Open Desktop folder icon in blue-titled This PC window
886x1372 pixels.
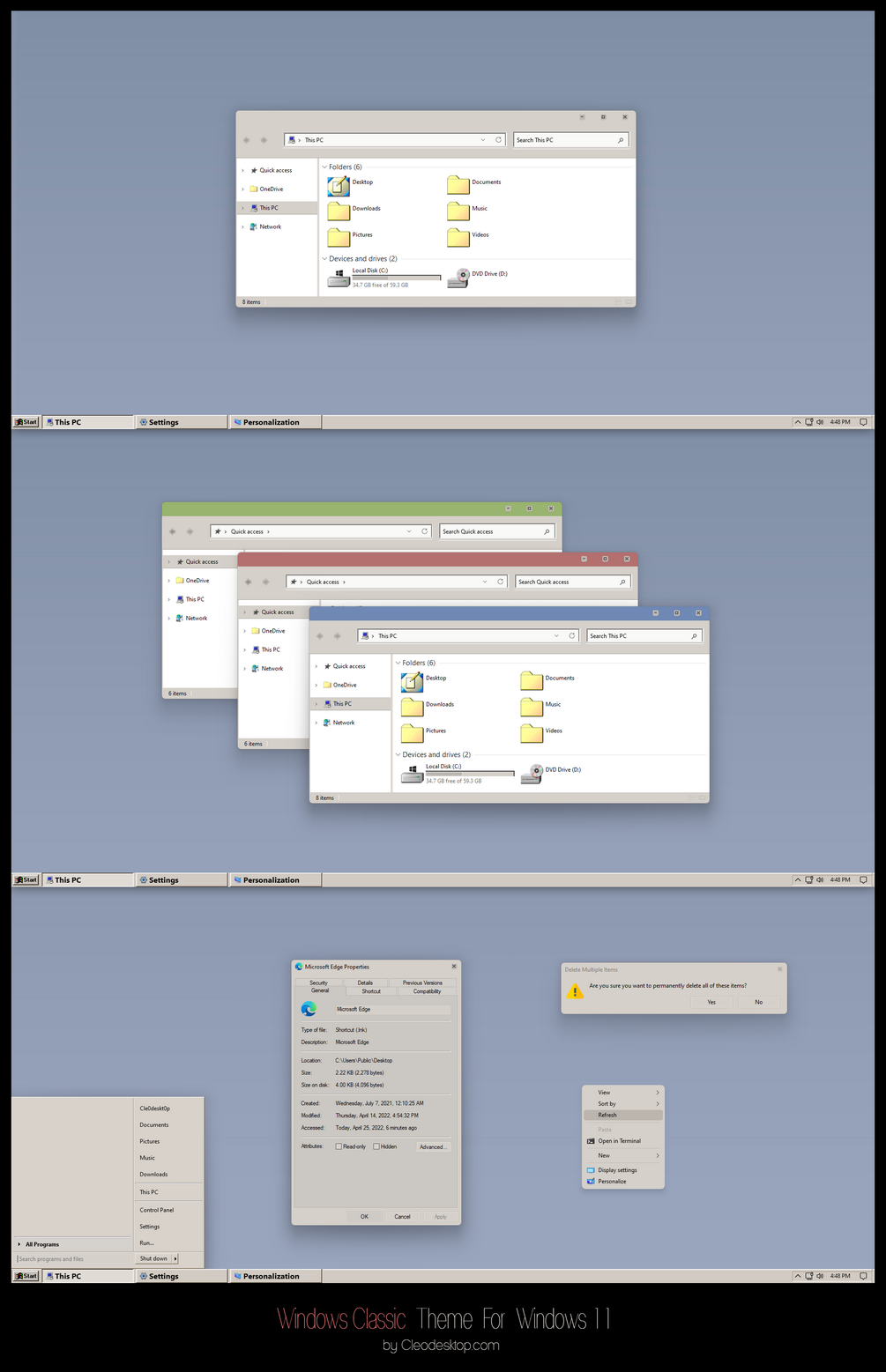[412, 682]
